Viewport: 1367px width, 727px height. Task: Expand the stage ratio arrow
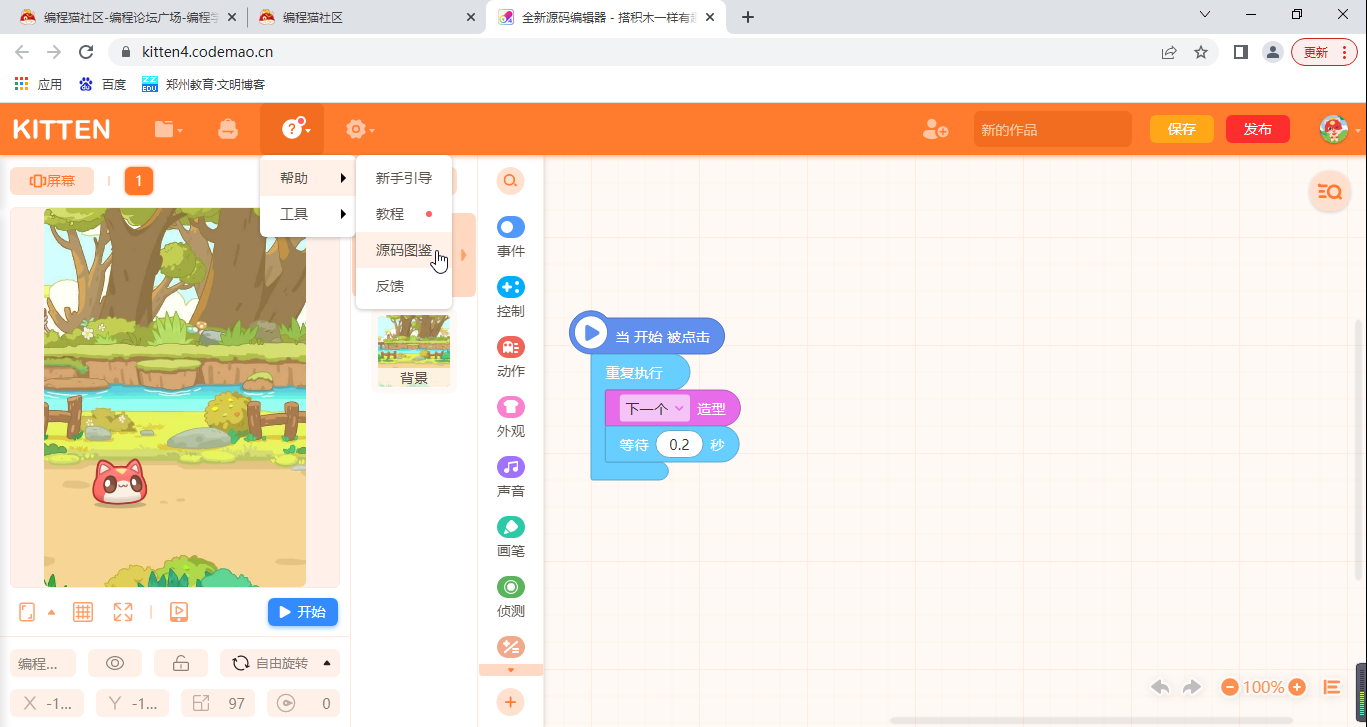click(52, 612)
